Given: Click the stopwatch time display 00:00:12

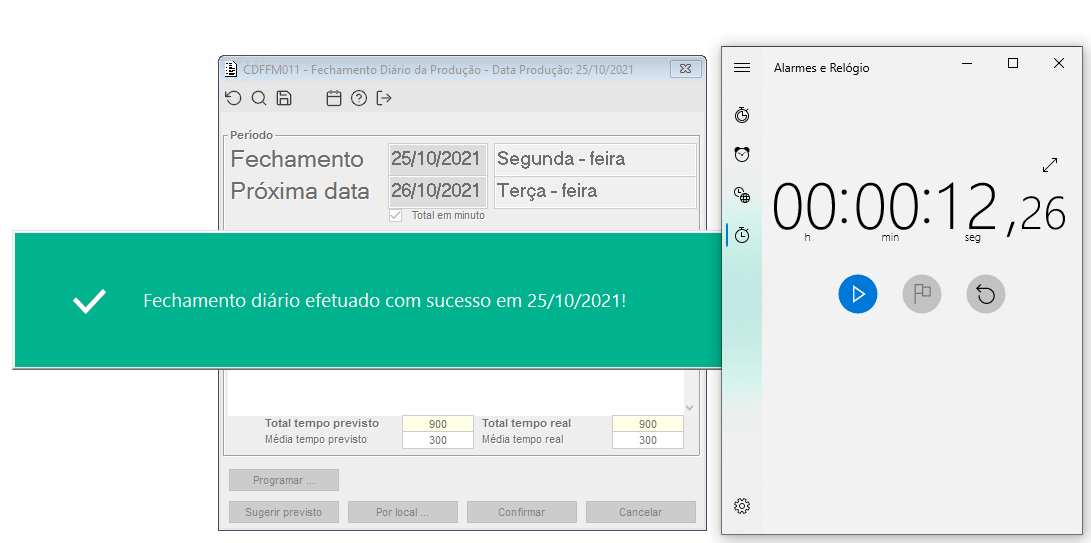Looking at the screenshot, I should 919,207.
